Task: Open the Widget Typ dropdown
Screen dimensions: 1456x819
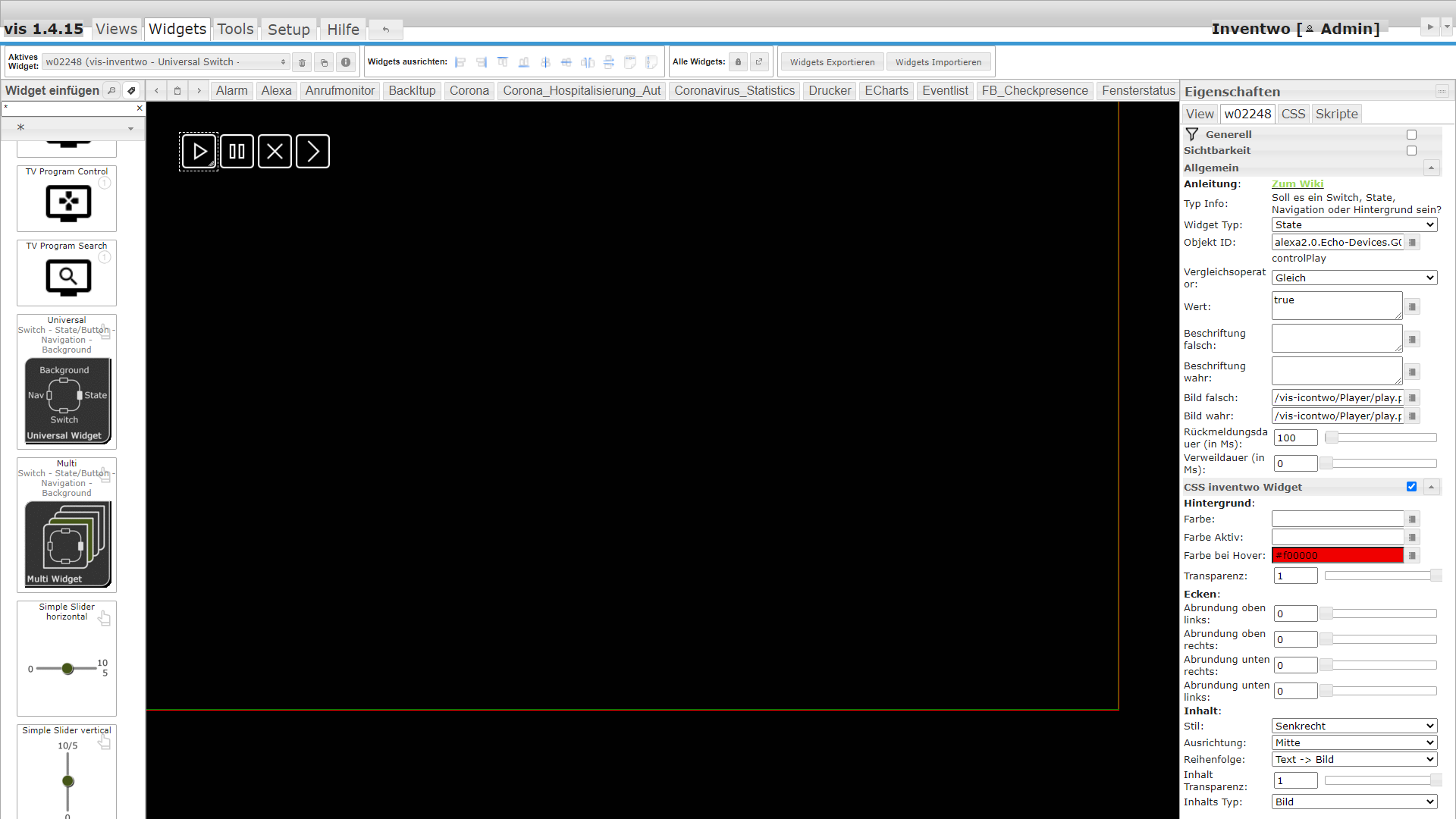Action: [x=1354, y=224]
